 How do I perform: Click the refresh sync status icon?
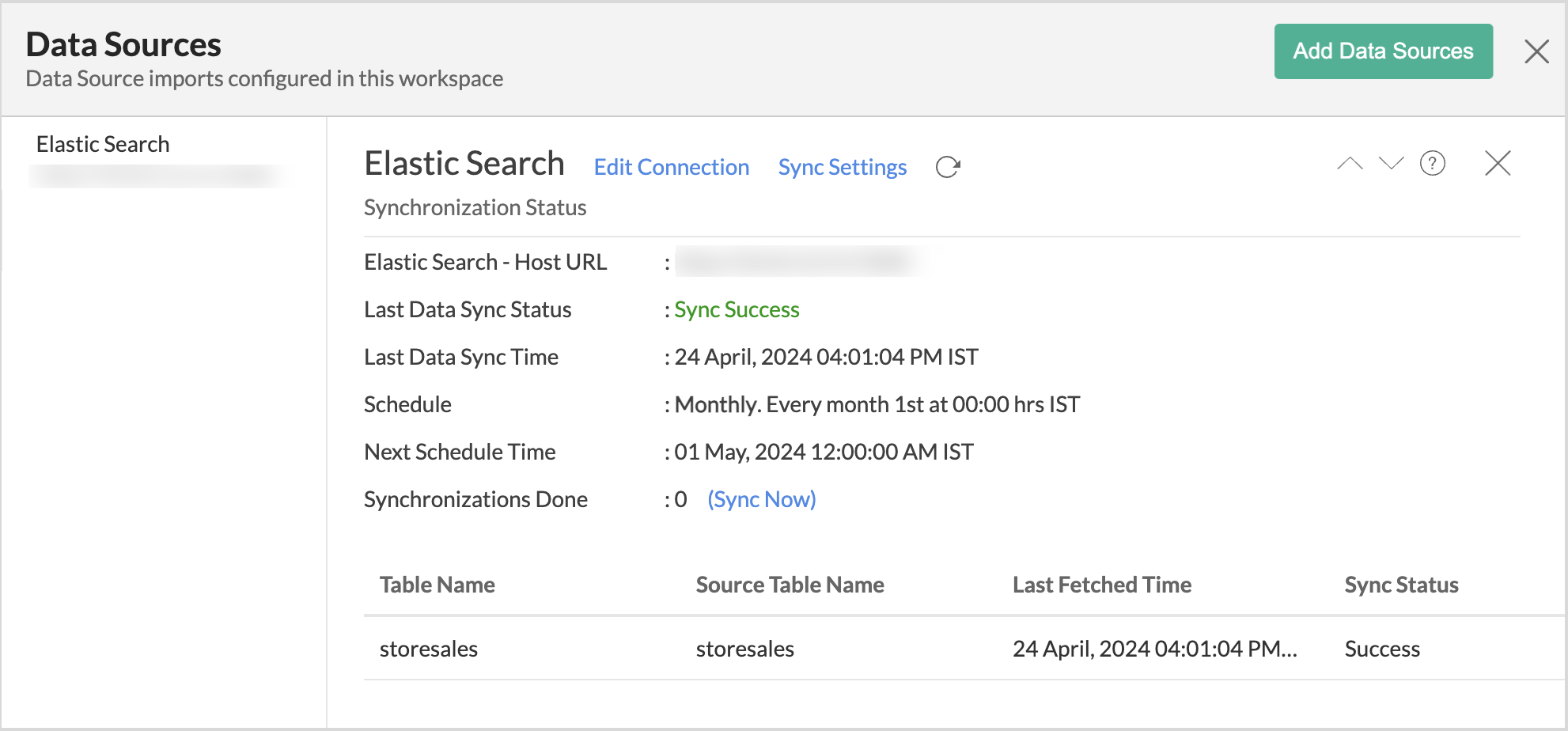[948, 167]
